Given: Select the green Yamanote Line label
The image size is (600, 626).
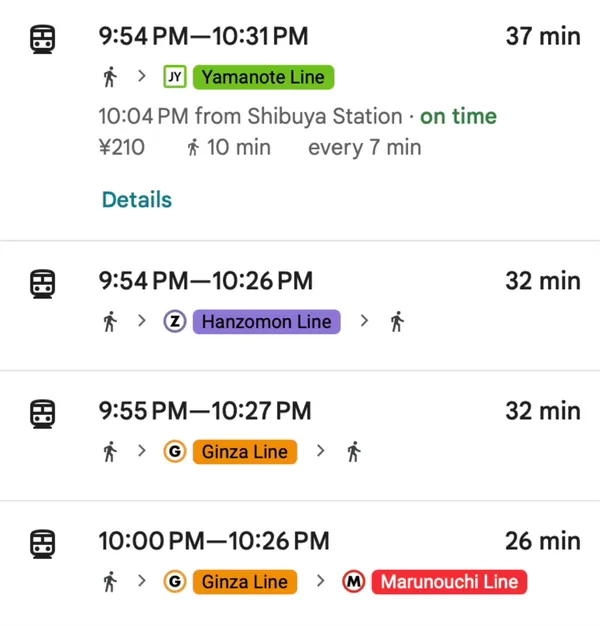Looking at the screenshot, I should [264, 77].
